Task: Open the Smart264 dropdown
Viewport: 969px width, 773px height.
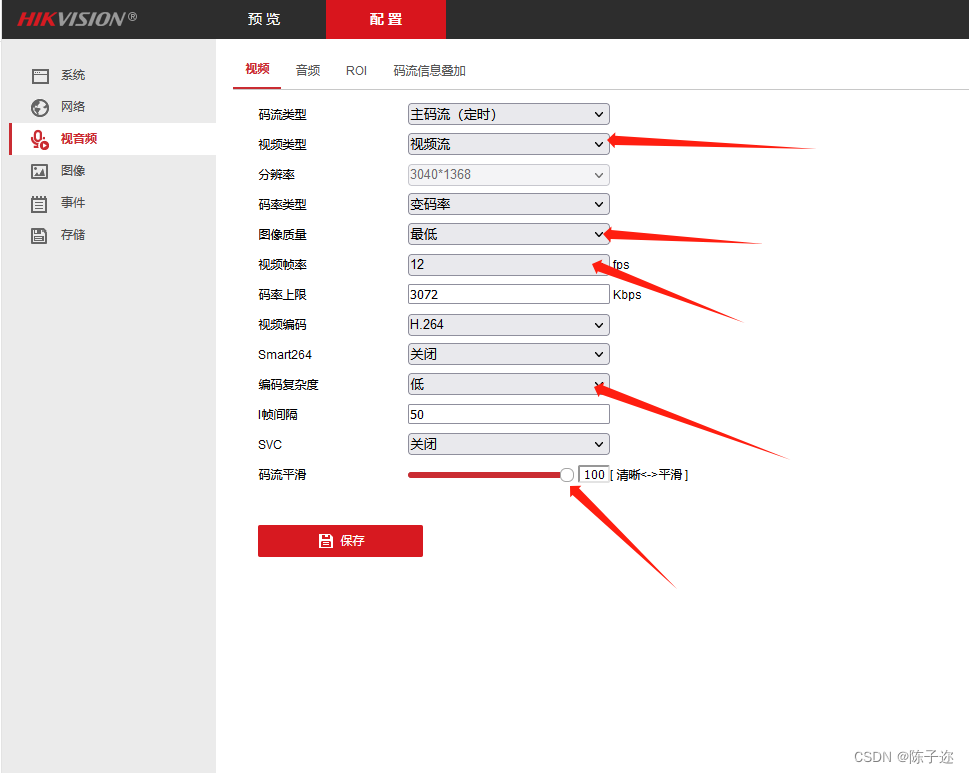Action: (509, 354)
